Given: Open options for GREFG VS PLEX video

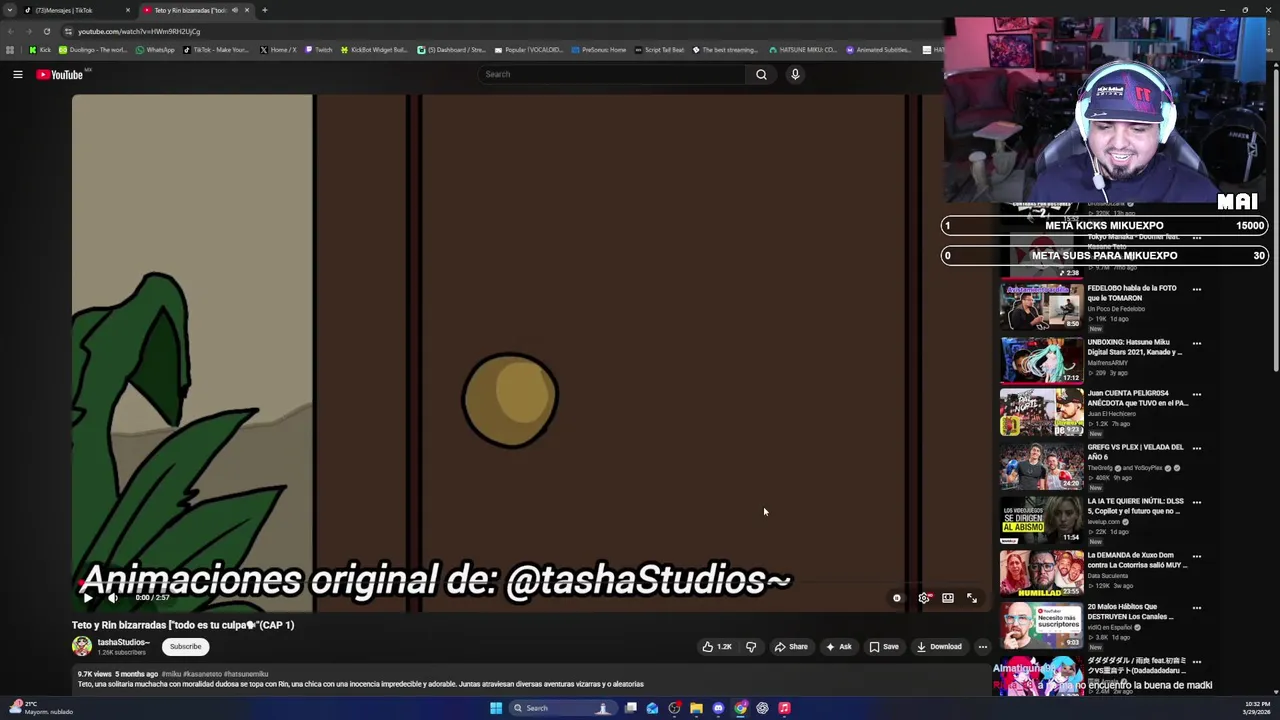Looking at the screenshot, I should point(1196,448).
